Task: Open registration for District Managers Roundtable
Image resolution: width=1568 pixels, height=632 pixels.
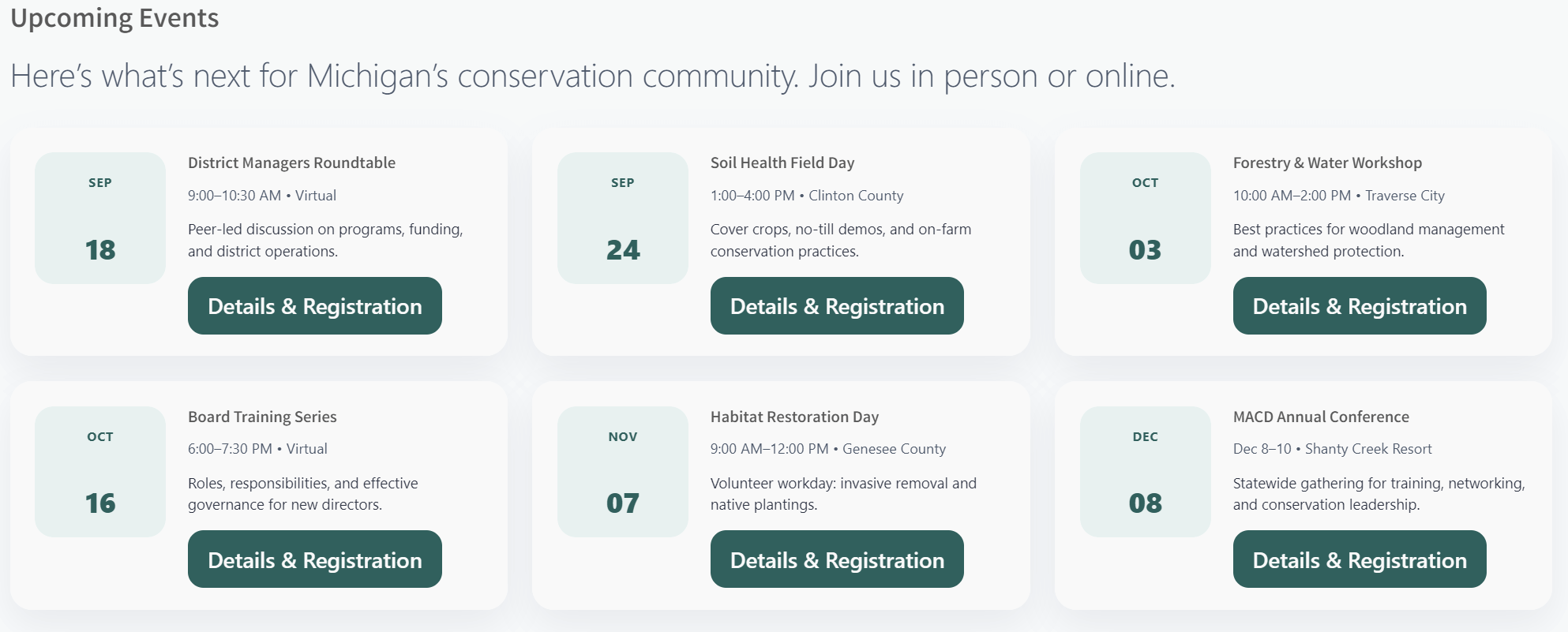Action: (314, 306)
